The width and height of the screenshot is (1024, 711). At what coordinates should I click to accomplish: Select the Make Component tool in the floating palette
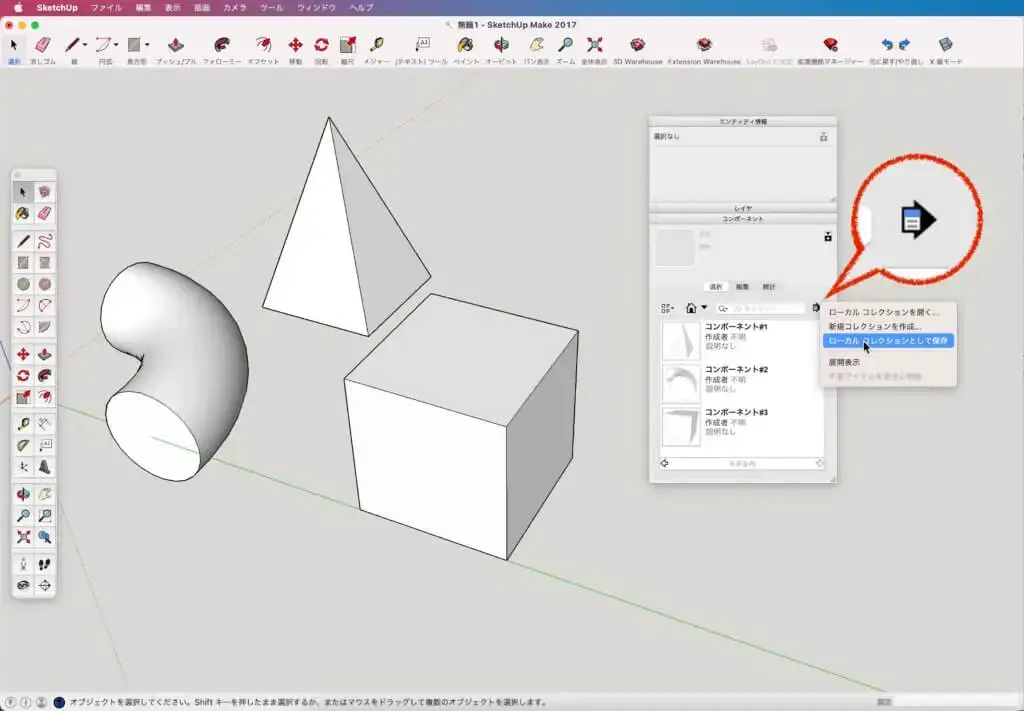44,191
